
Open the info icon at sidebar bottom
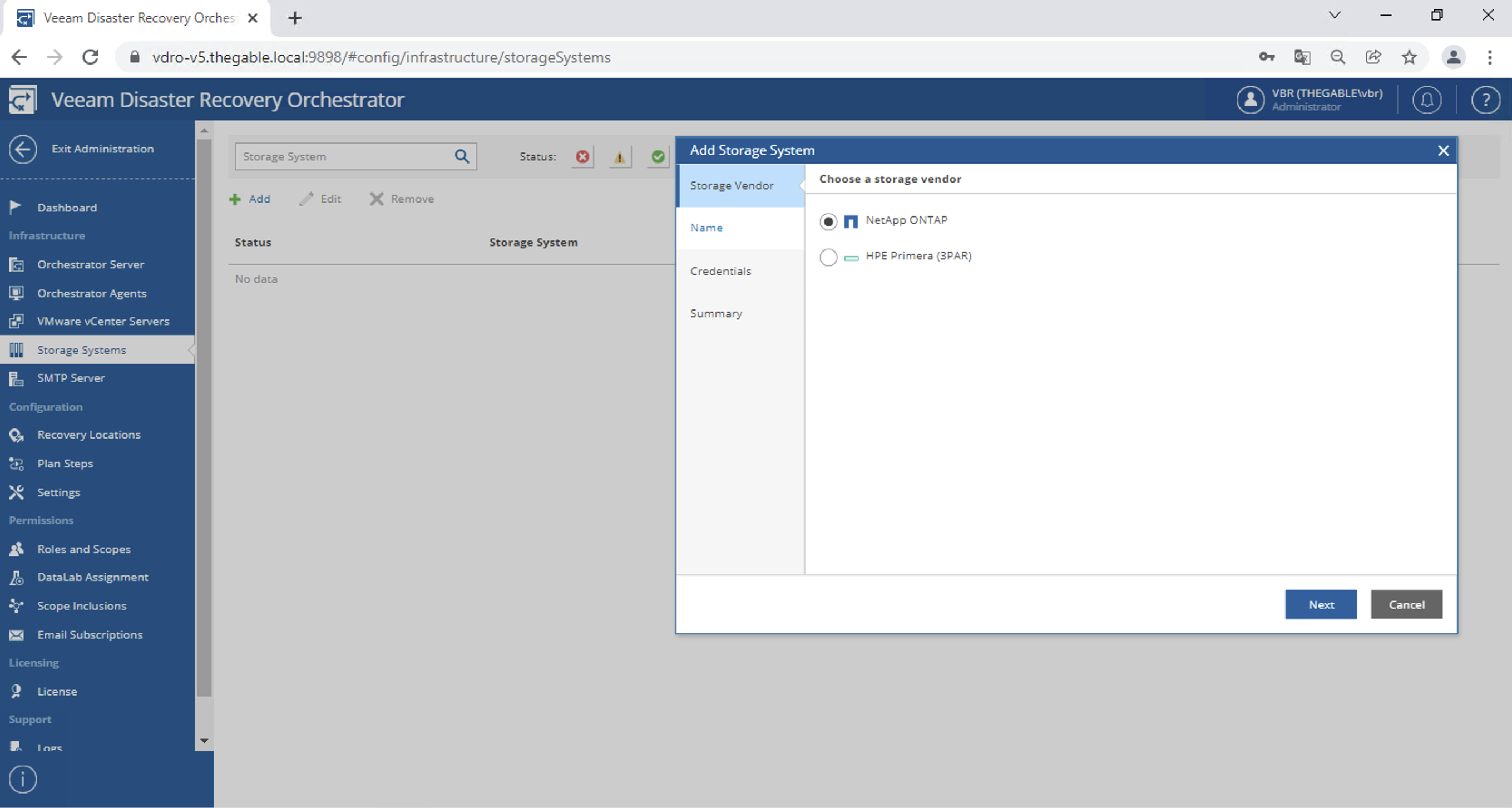pyautogui.click(x=23, y=780)
